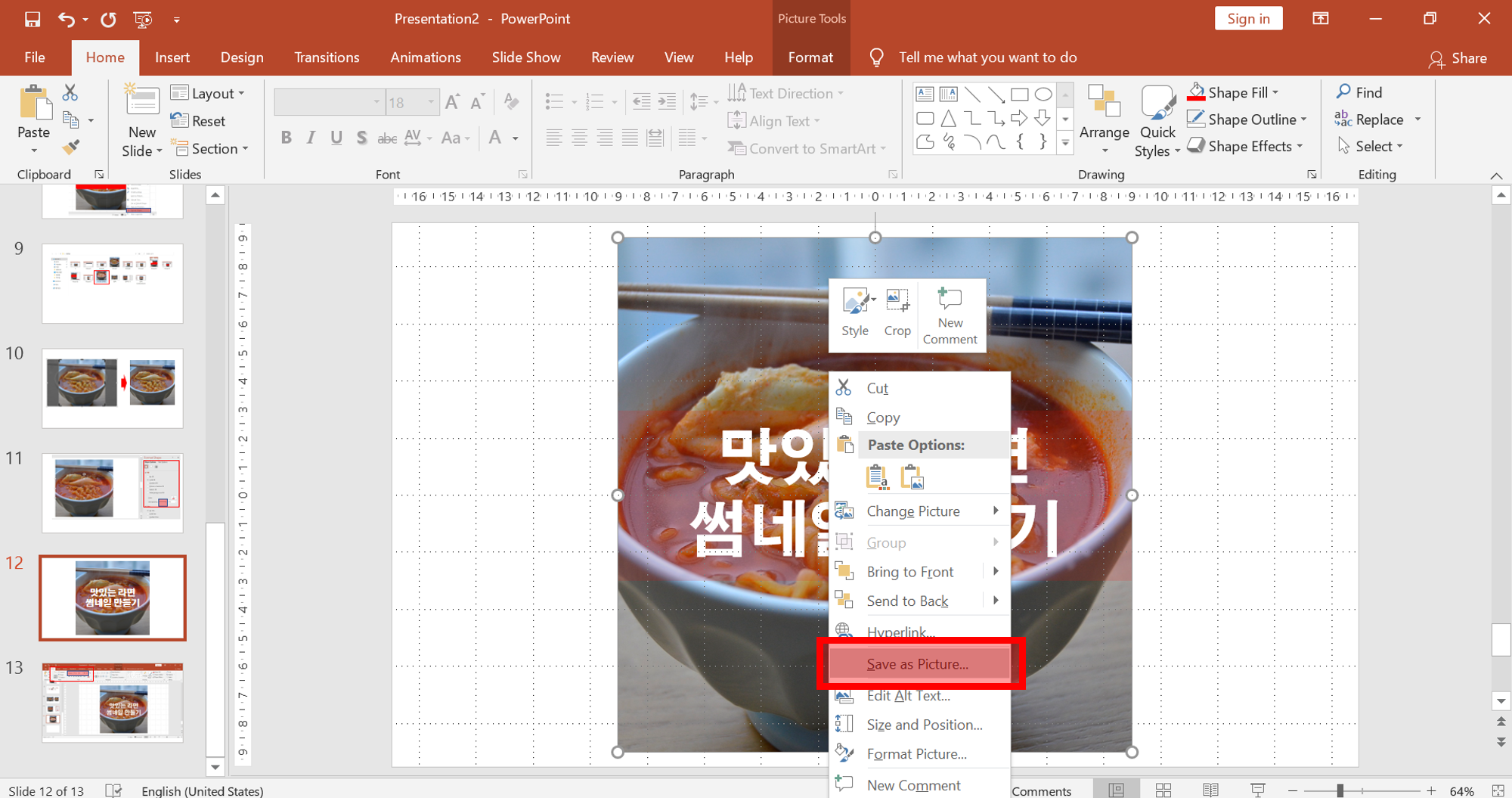Click the Save icon in quick access toolbar
1512x798 pixels.
click(x=33, y=19)
